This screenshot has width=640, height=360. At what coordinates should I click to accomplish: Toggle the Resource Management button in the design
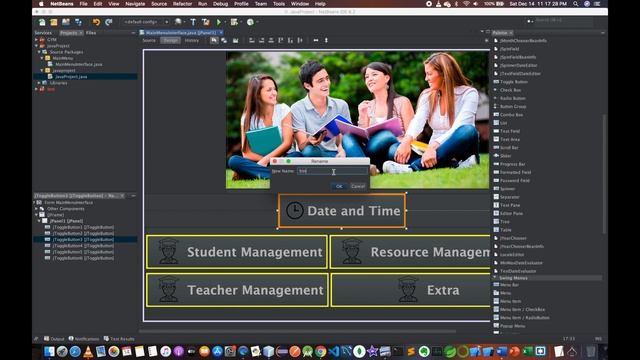[x=410, y=252]
